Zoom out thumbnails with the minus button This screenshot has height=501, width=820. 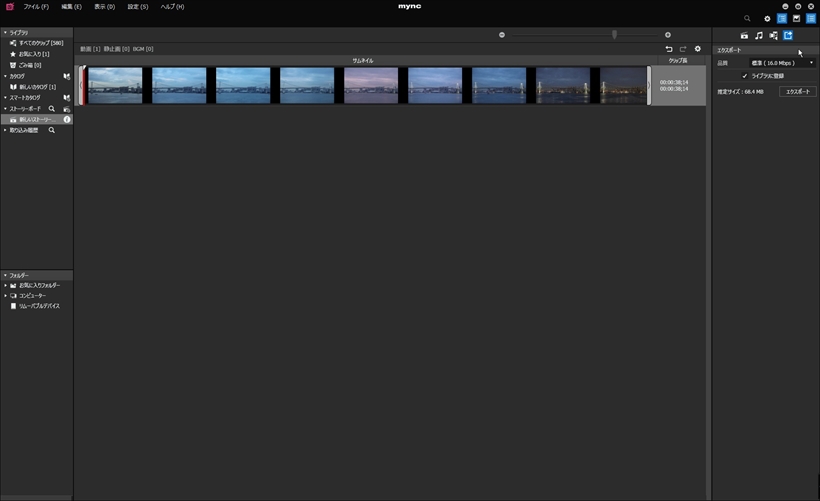click(502, 35)
